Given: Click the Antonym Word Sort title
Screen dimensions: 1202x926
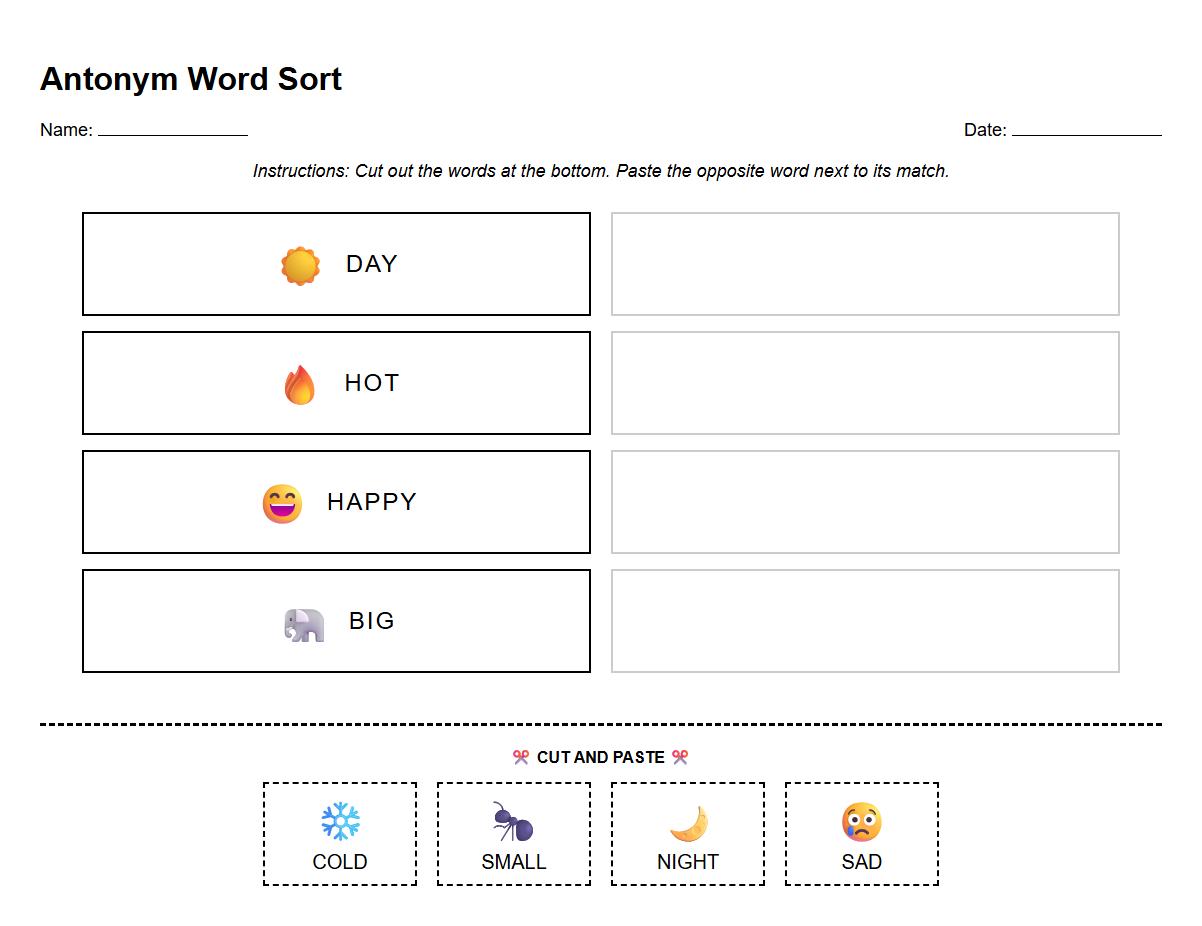Looking at the screenshot, I should pos(190,79).
